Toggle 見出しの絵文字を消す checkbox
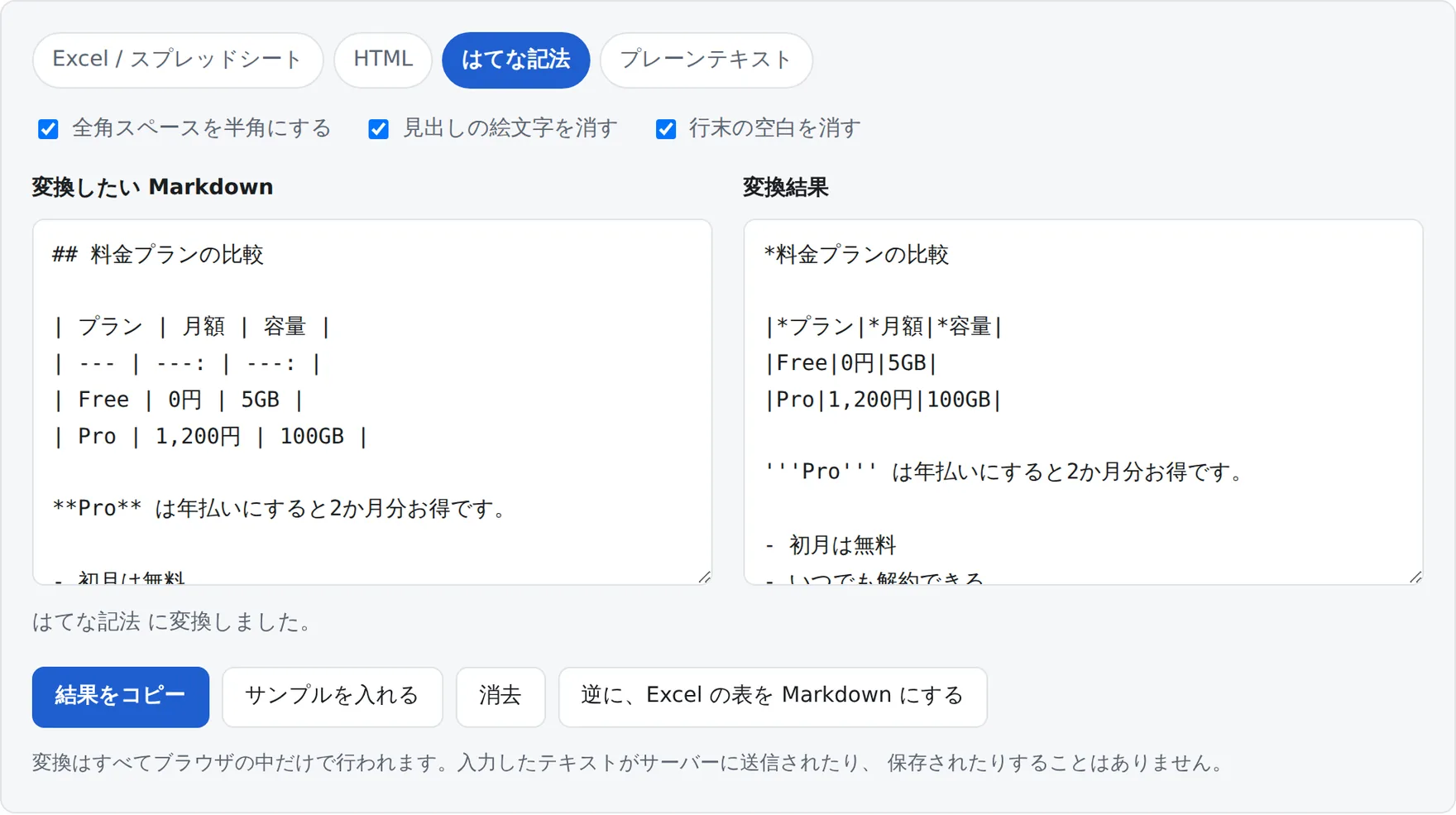This screenshot has height=815, width=1456. [x=378, y=129]
